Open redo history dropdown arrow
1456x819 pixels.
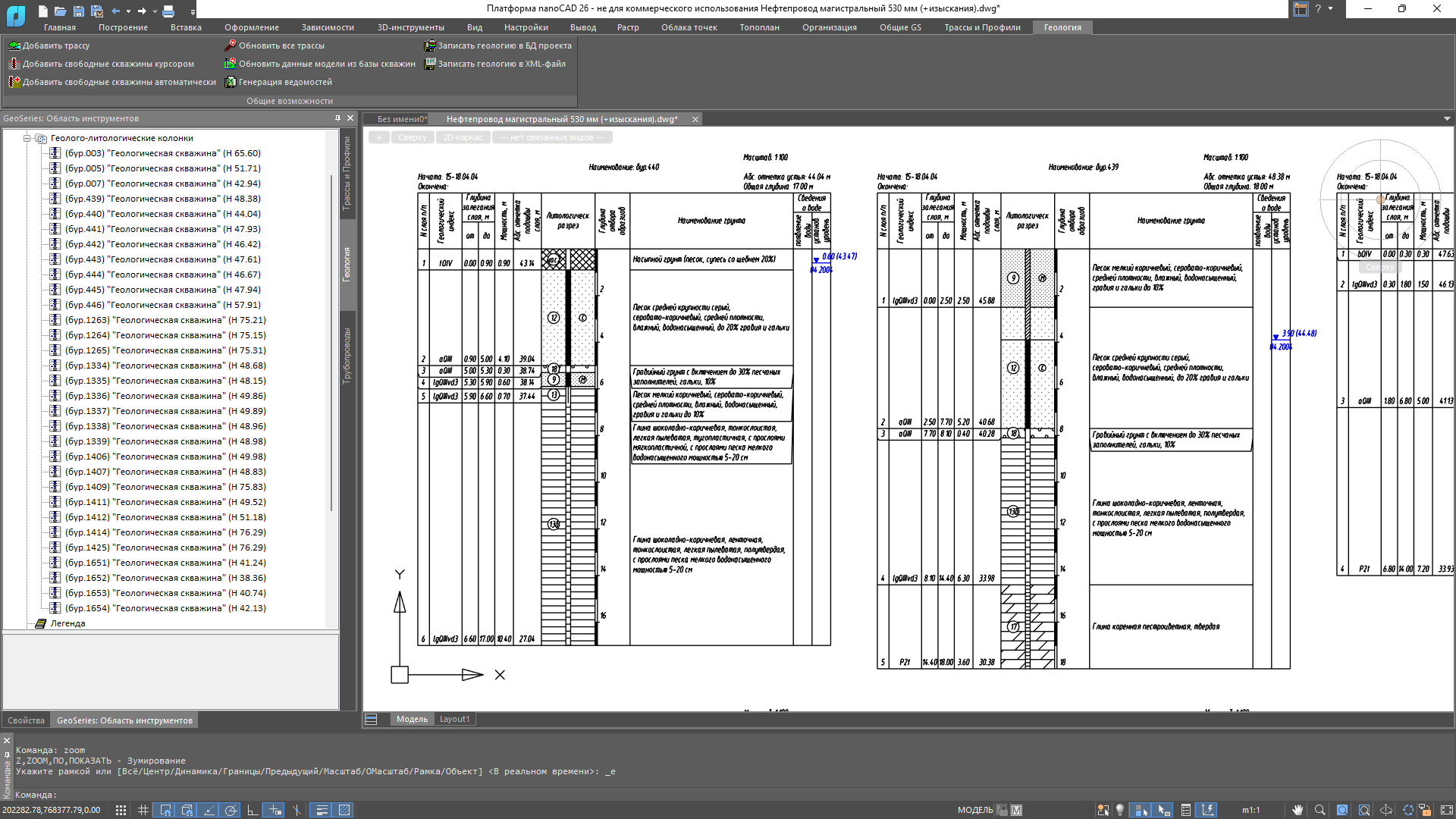[x=155, y=11]
